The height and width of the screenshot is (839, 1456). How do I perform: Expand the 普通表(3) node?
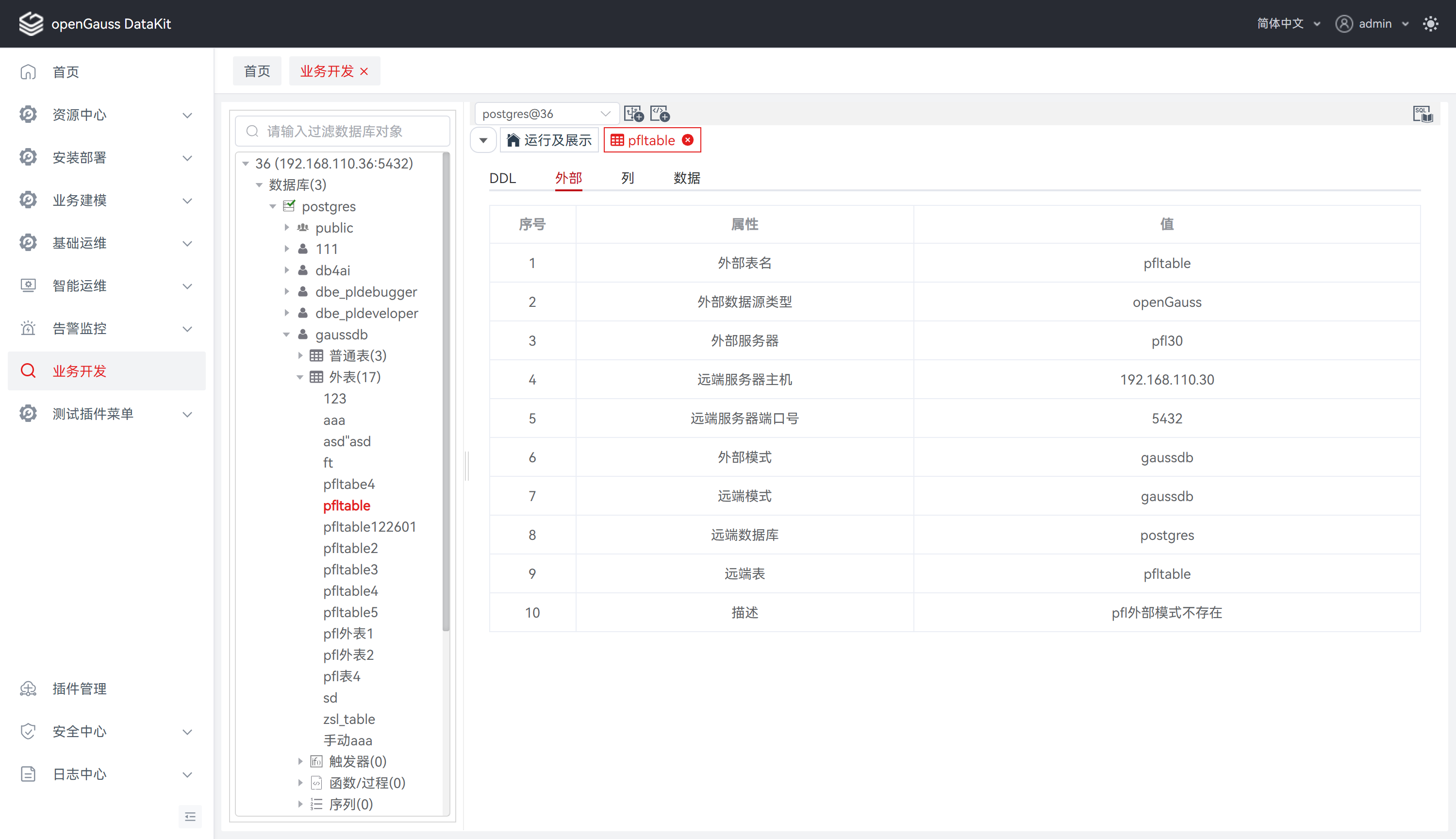300,355
